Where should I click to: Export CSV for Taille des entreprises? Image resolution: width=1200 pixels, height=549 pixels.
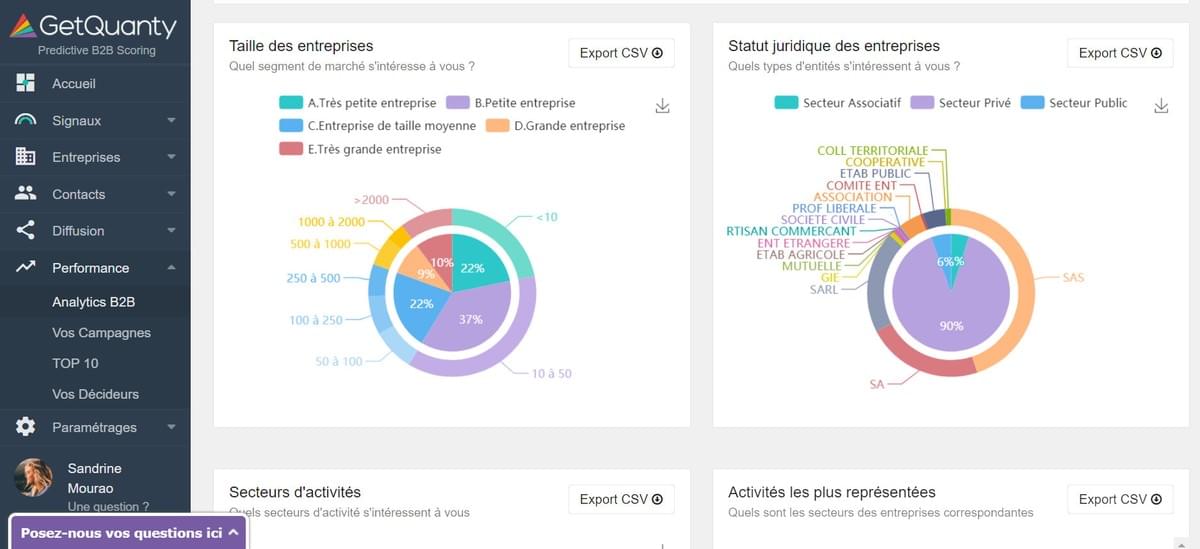click(x=621, y=53)
